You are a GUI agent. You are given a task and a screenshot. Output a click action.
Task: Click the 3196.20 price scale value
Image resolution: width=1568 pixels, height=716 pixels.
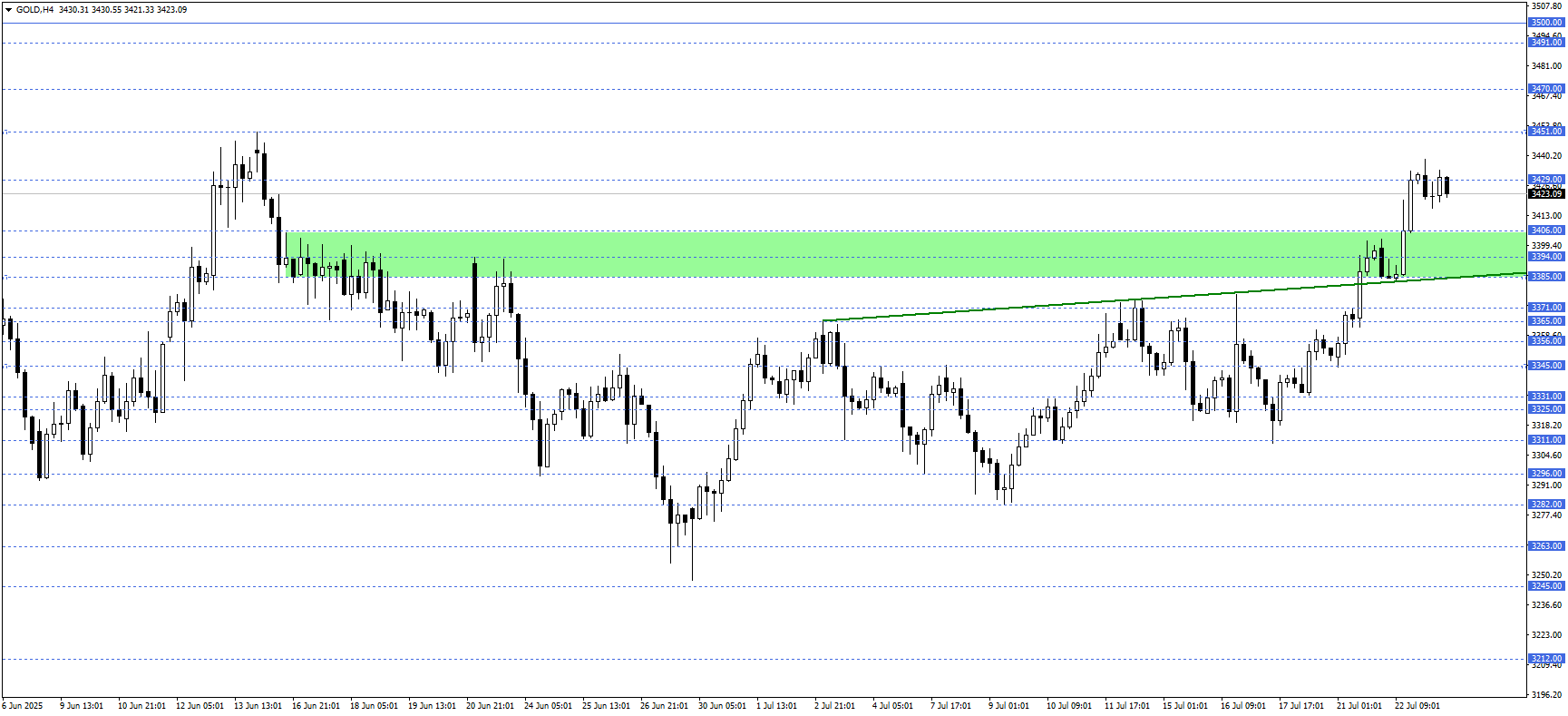point(1546,695)
